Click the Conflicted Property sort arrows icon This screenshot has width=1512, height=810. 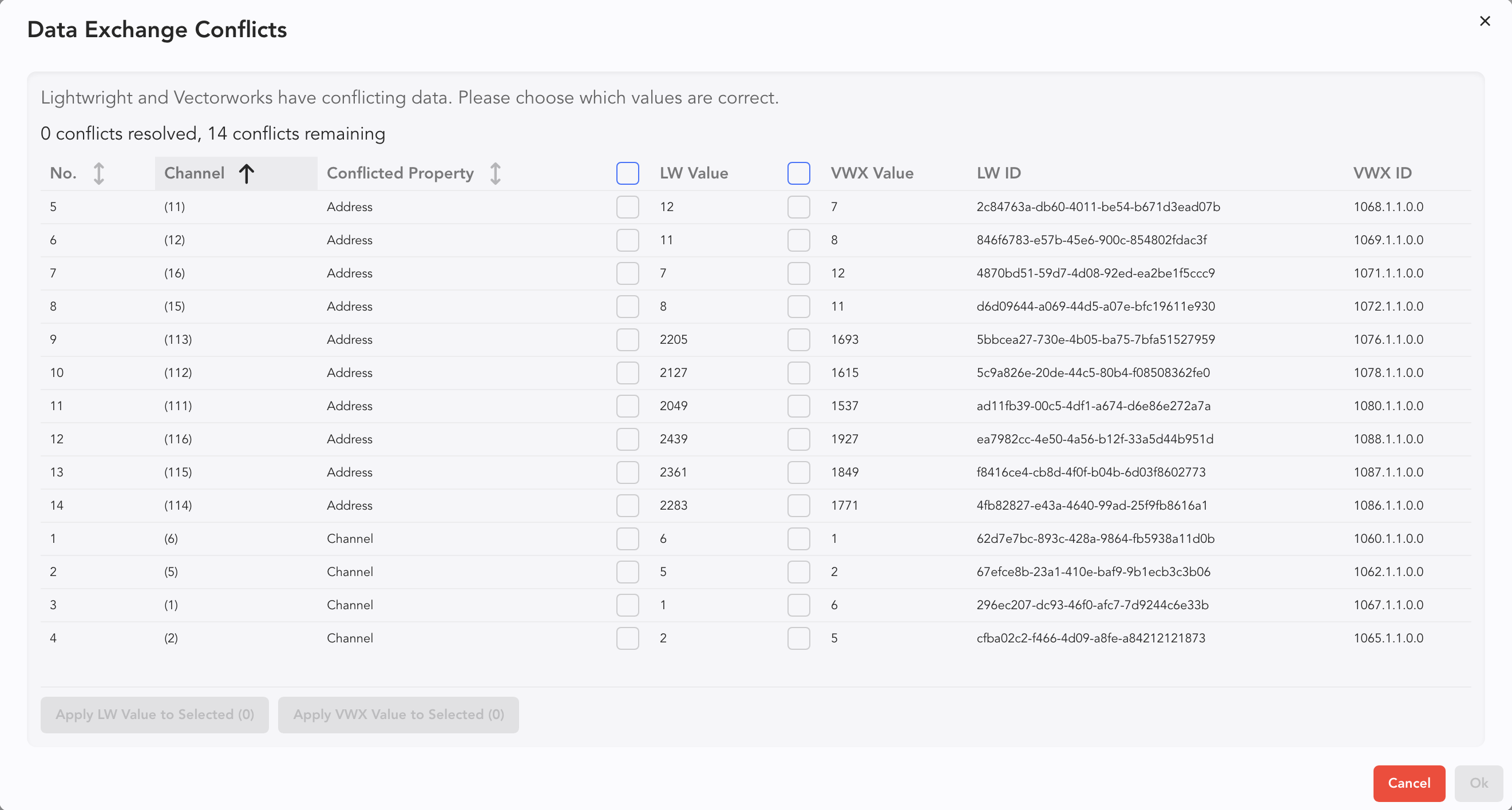pos(496,173)
